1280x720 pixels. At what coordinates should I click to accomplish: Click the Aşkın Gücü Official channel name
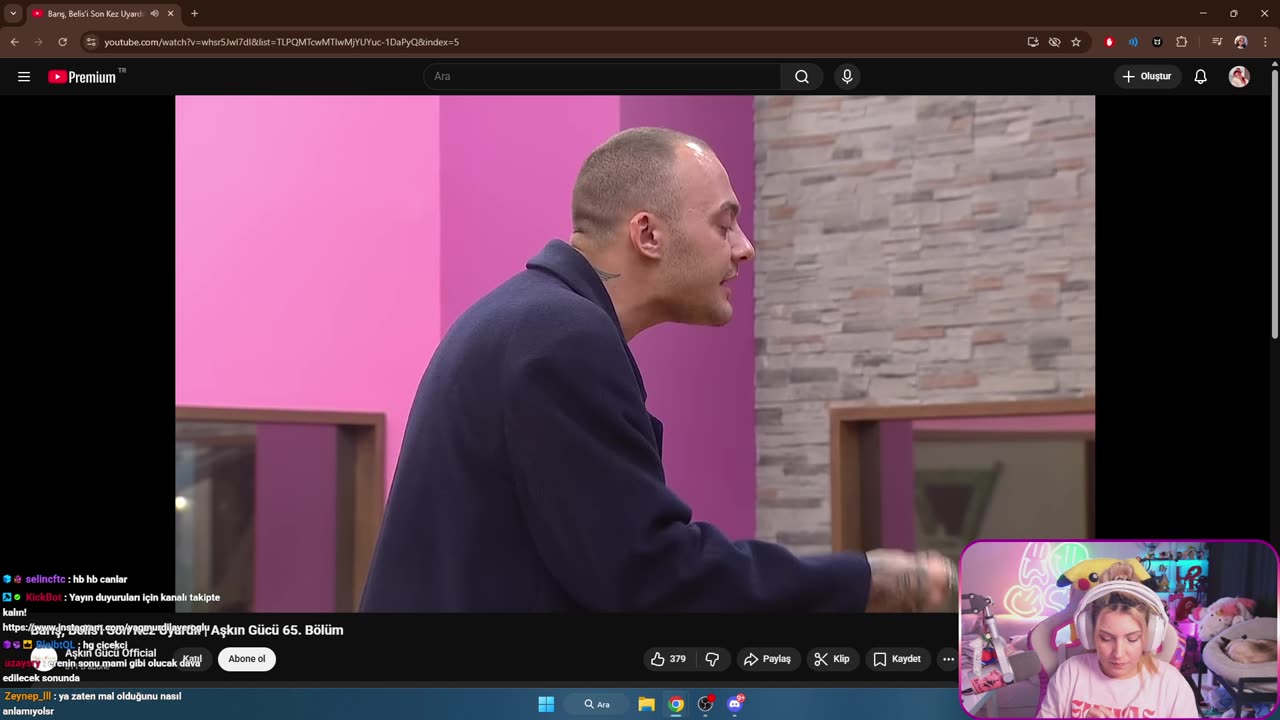click(111, 653)
